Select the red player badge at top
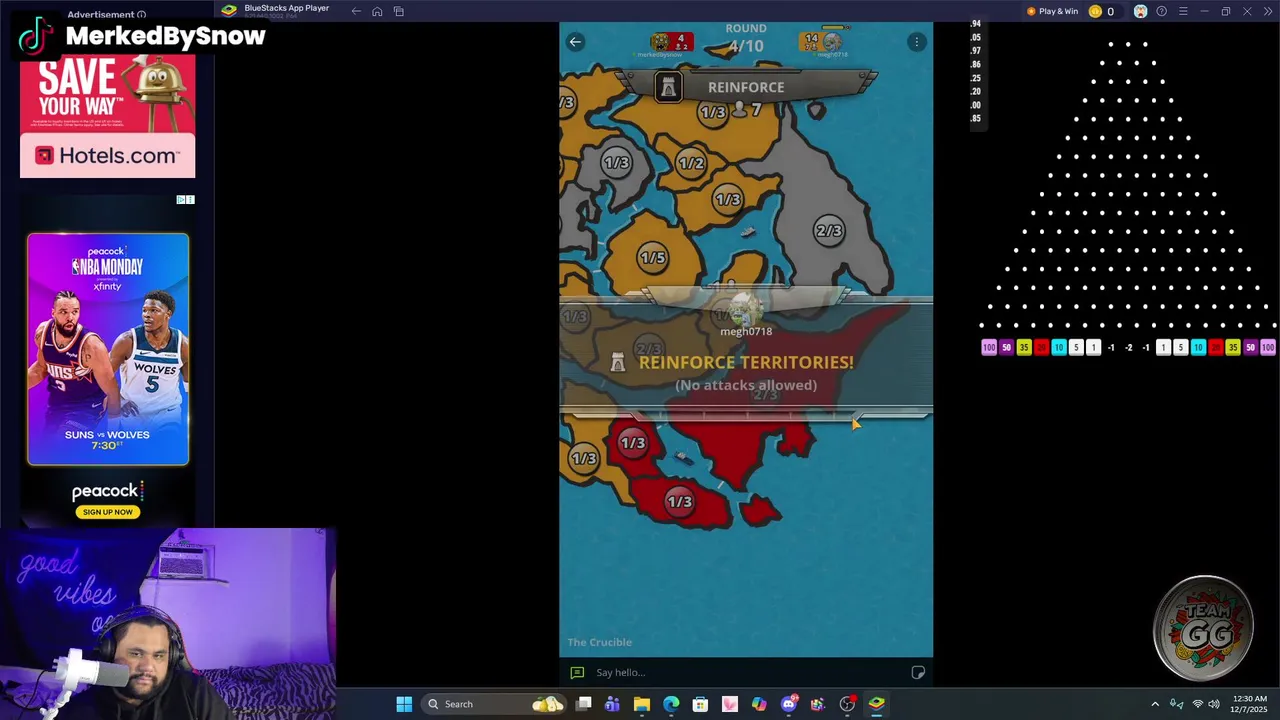This screenshot has height=720, width=1280. [x=671, y=42]
